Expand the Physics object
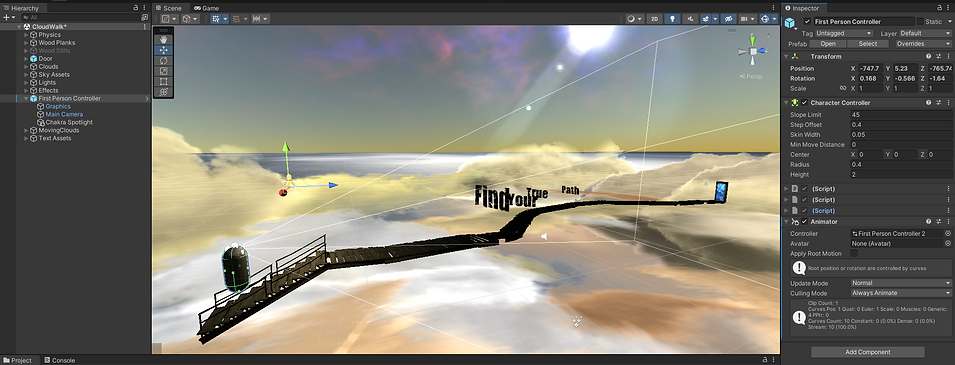The width and height of the screenshot is (955, 365). [x=26, y=35]
